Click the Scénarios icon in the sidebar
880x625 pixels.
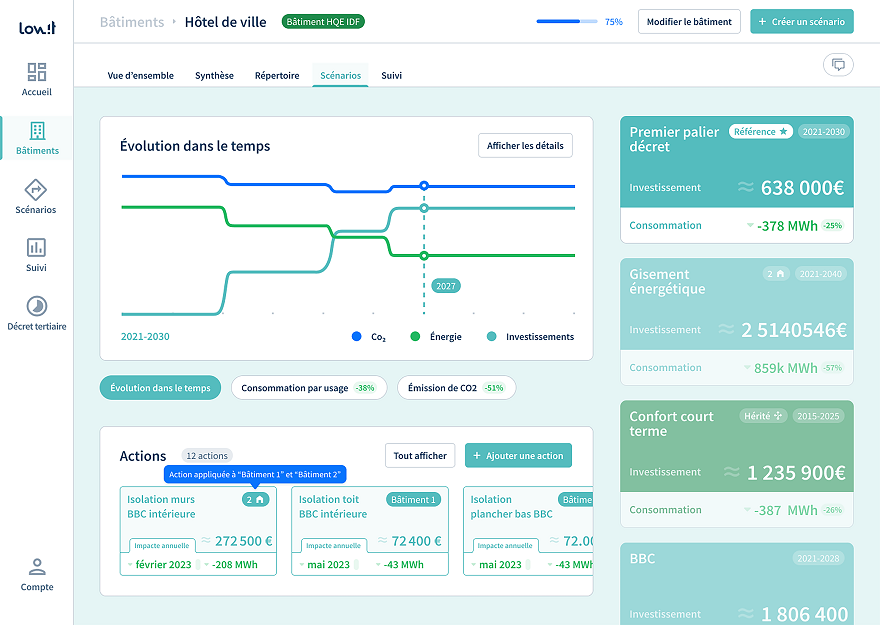click(36, 189)
